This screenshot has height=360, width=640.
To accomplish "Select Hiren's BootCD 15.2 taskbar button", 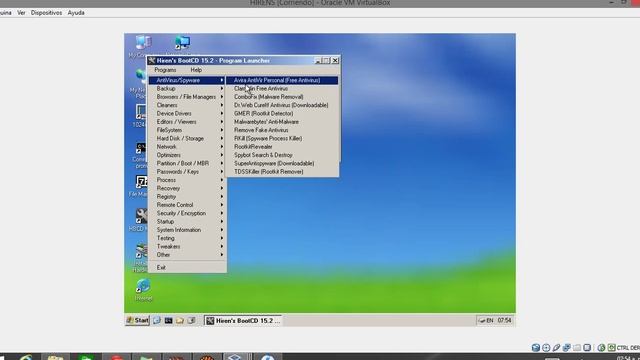I will (243, 321).
